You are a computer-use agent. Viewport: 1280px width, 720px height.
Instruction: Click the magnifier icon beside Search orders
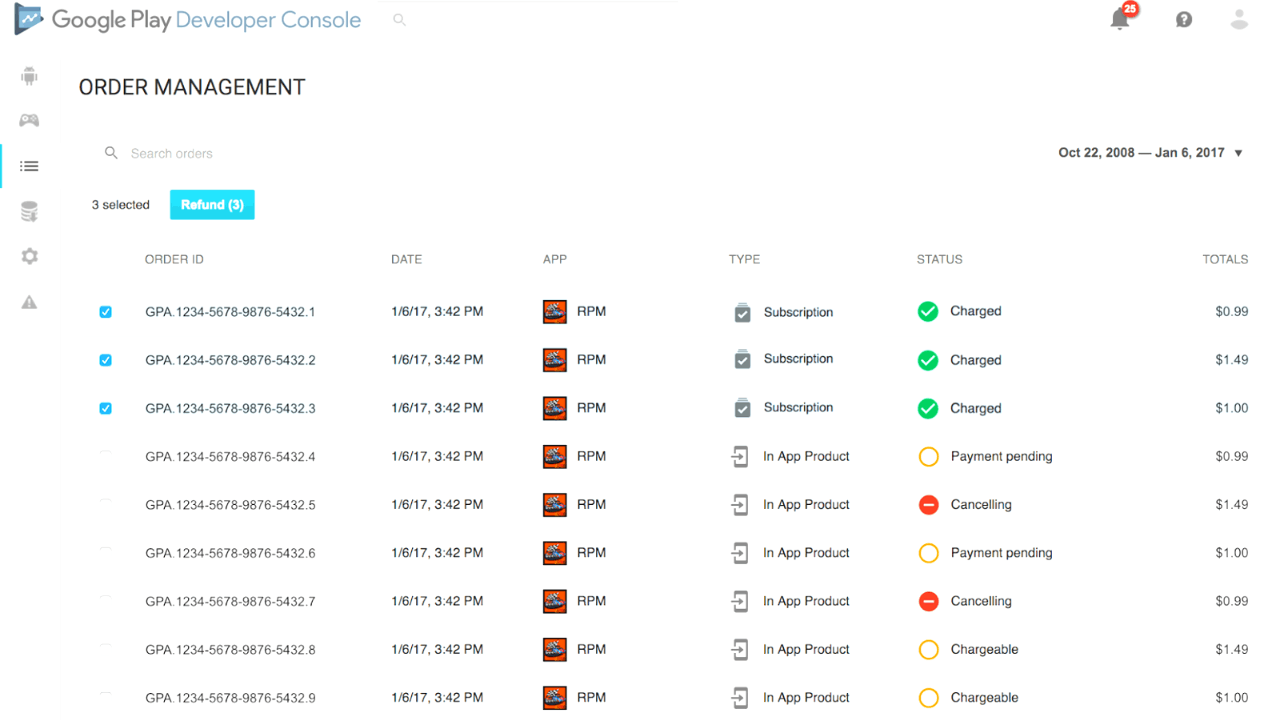pyautogui.click(x=111, y=153)
